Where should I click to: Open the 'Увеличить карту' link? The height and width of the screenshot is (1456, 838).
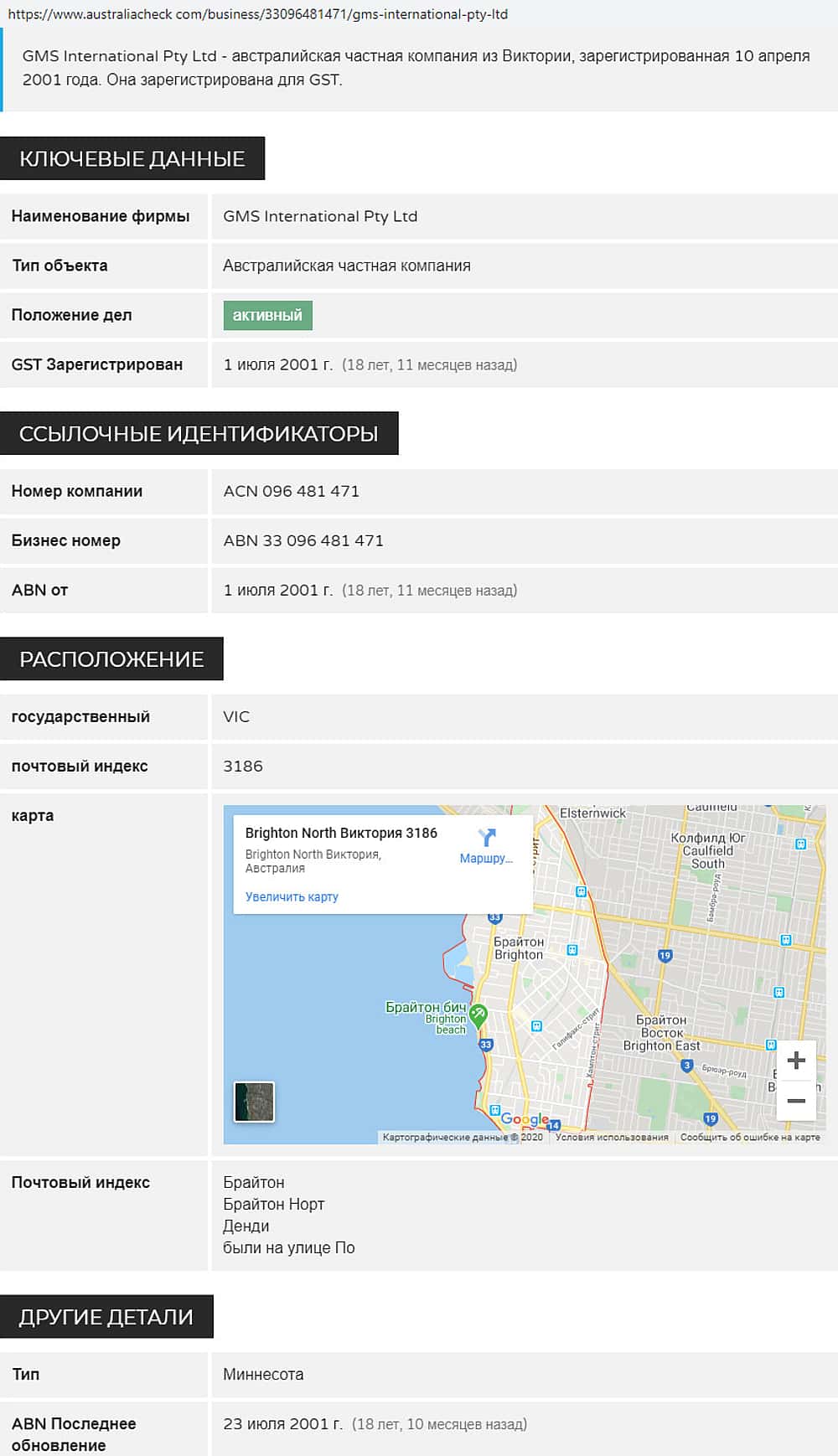pos(292,896)
